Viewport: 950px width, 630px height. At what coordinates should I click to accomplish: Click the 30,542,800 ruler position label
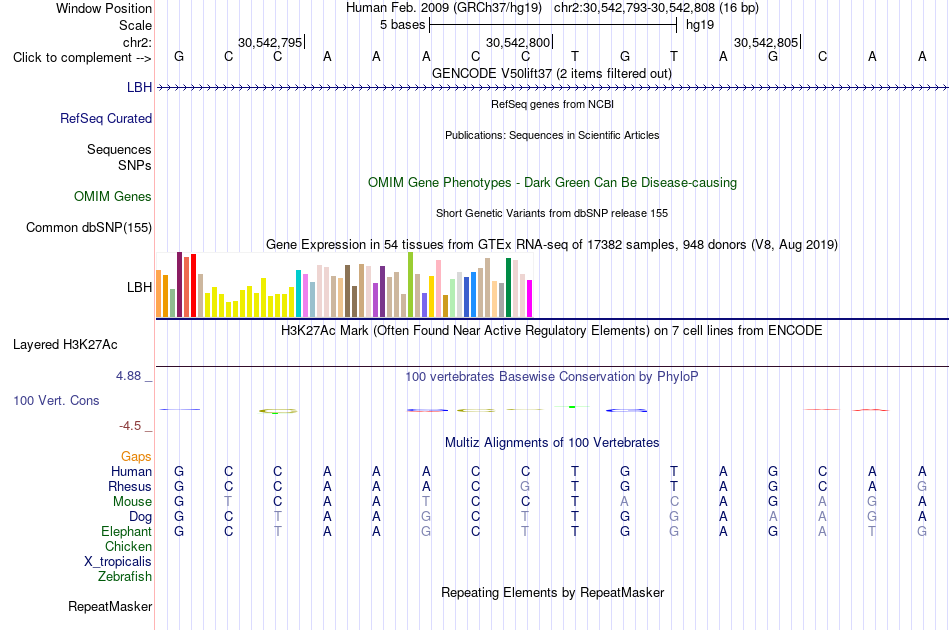(x=518, y=42)
